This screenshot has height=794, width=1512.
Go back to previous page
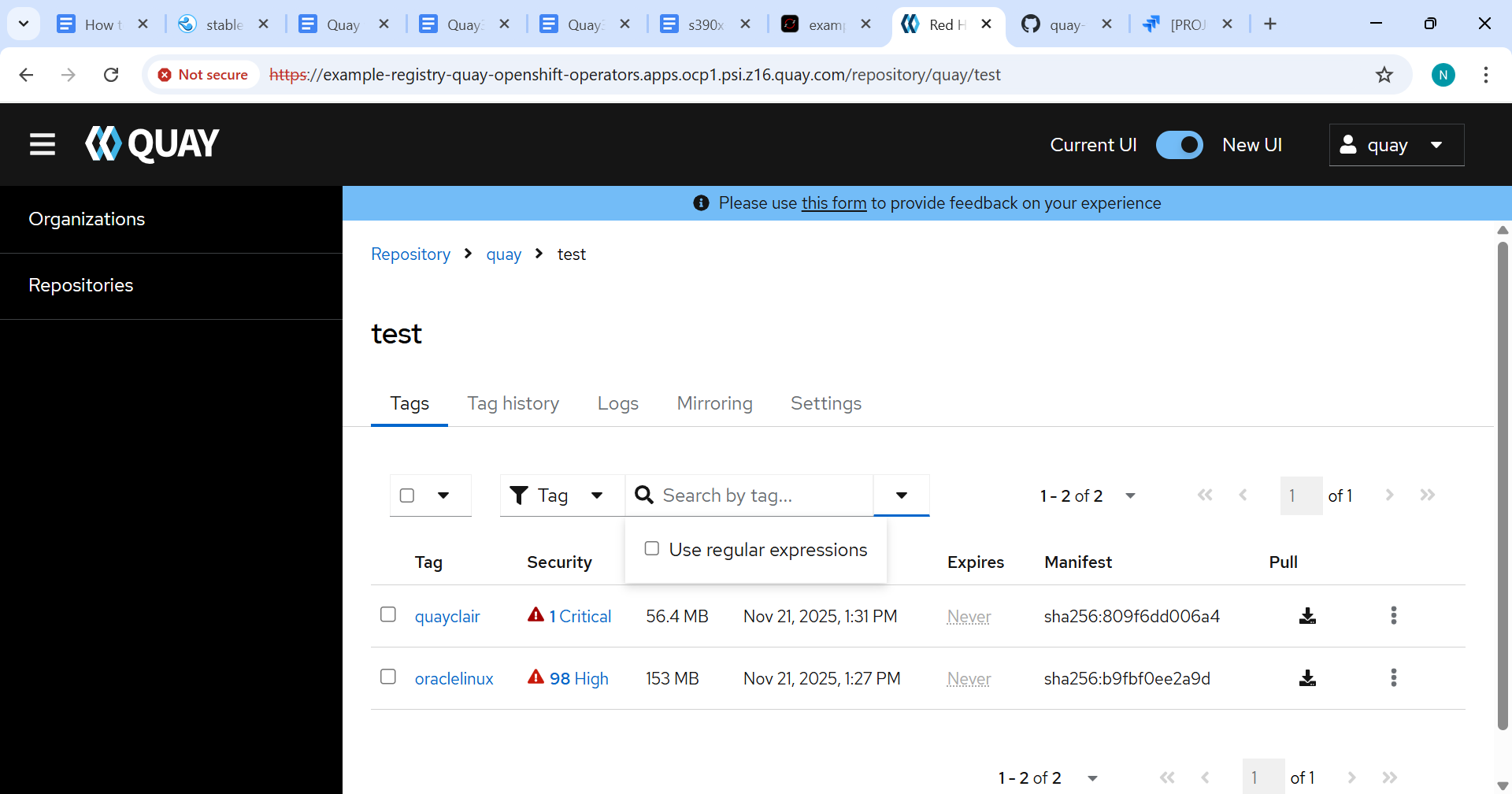26,75
